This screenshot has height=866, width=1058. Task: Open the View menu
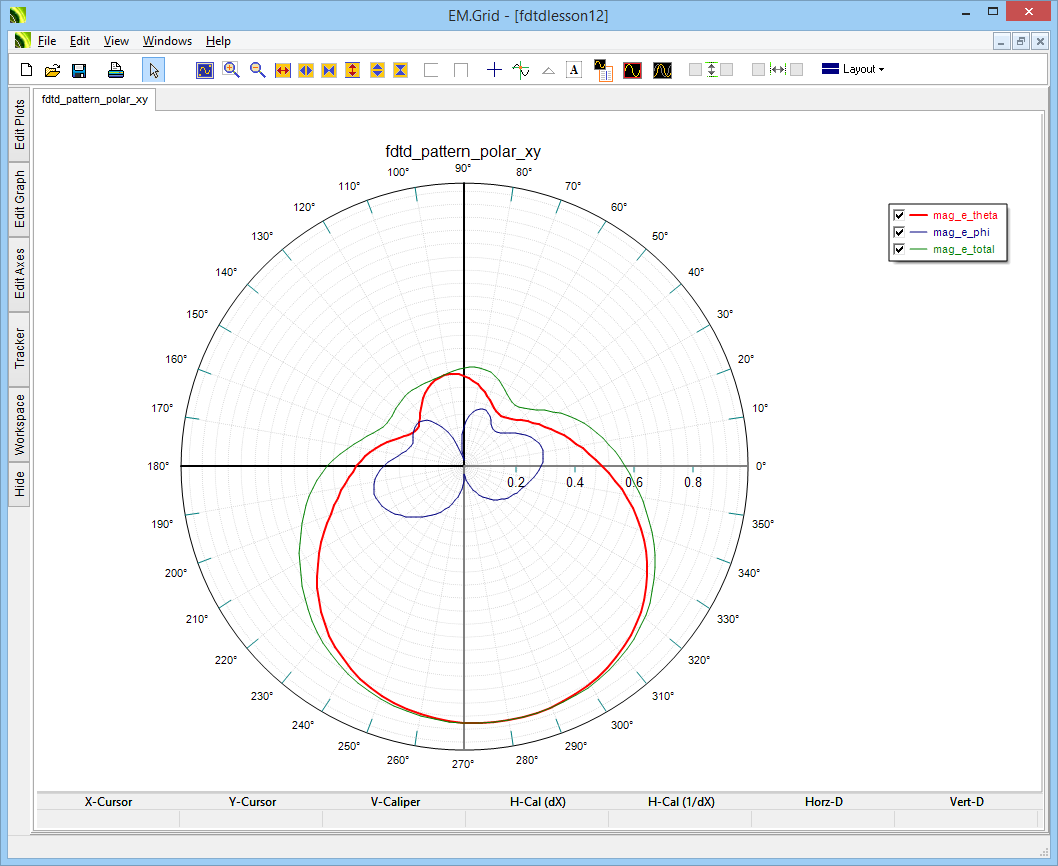(x=116, y=41)
